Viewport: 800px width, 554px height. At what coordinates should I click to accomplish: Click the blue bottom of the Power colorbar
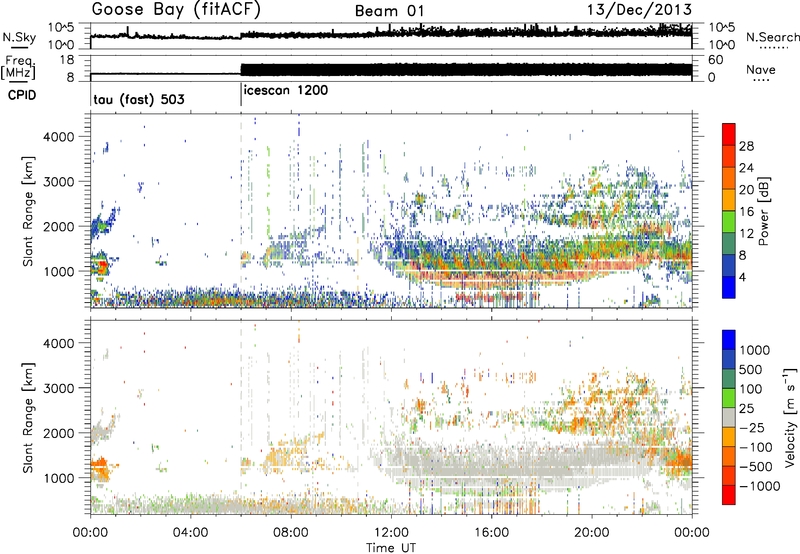pyautogui.click(x=729, y=288)
